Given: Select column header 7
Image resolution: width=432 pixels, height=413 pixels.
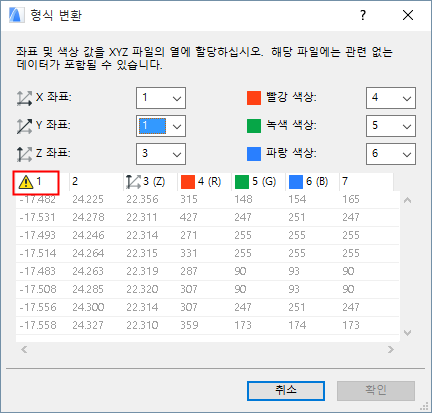Looking at the screenshot, I should coord(366,182).
